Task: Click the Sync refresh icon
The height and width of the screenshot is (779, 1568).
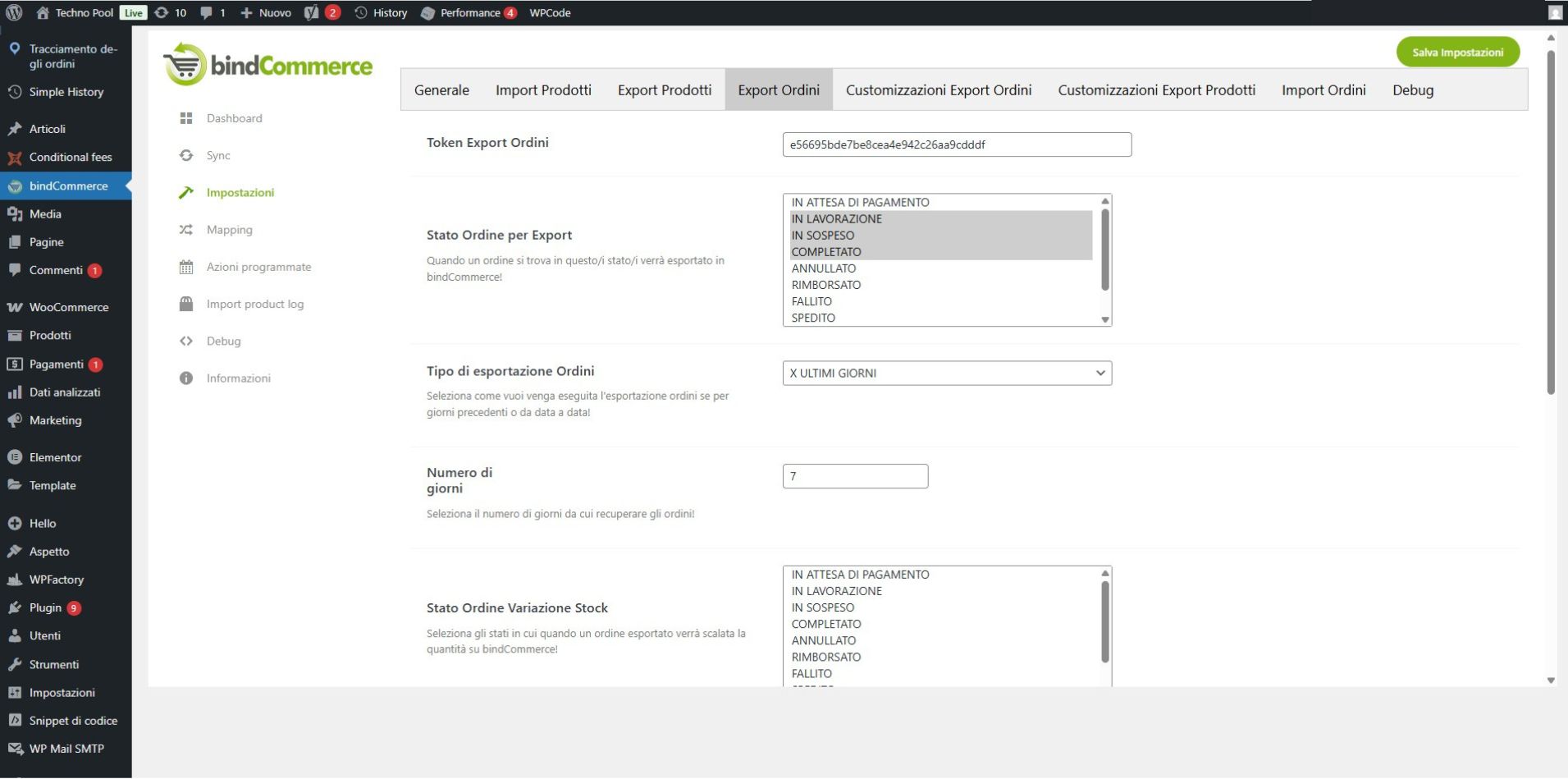Action: 186,155
